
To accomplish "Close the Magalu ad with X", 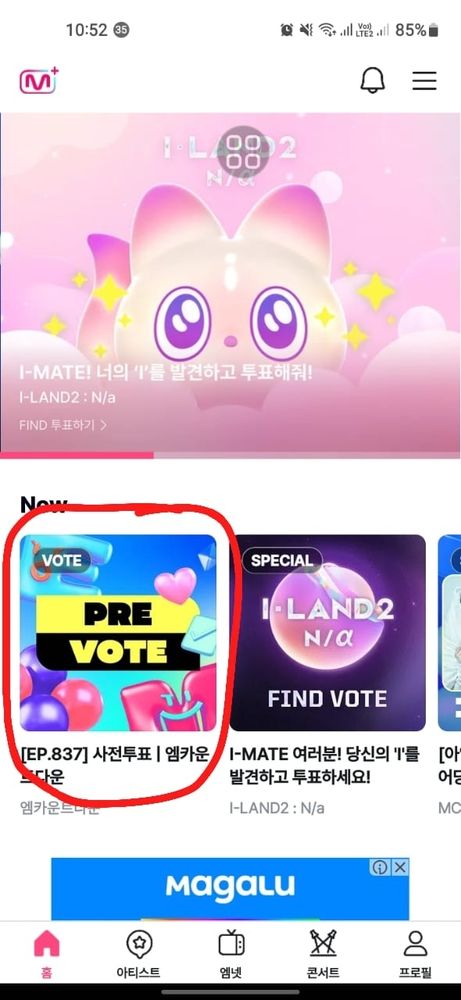I will pyautogui.click(x=400, y=867).
